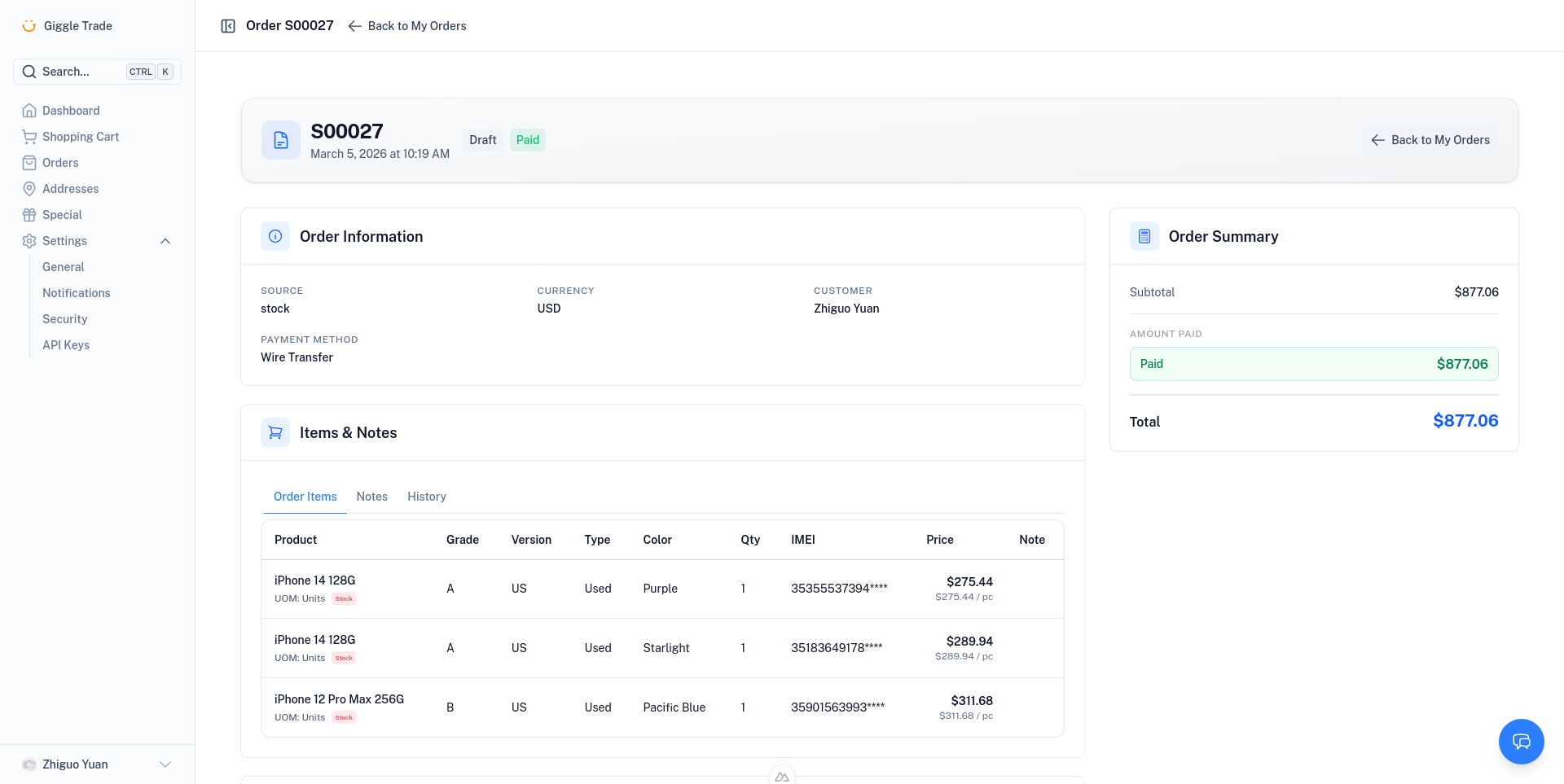Click the Order Information info icon
This screenshot has width=1564, height=784.
click(x=275, y=236)
